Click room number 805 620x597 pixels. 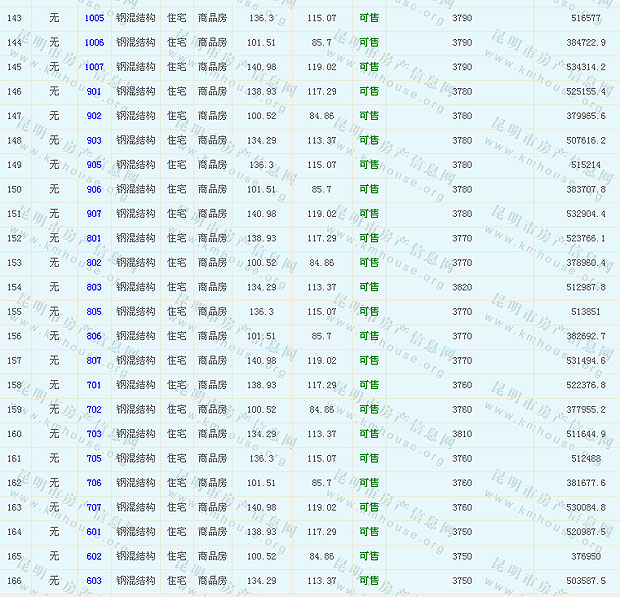94,312
